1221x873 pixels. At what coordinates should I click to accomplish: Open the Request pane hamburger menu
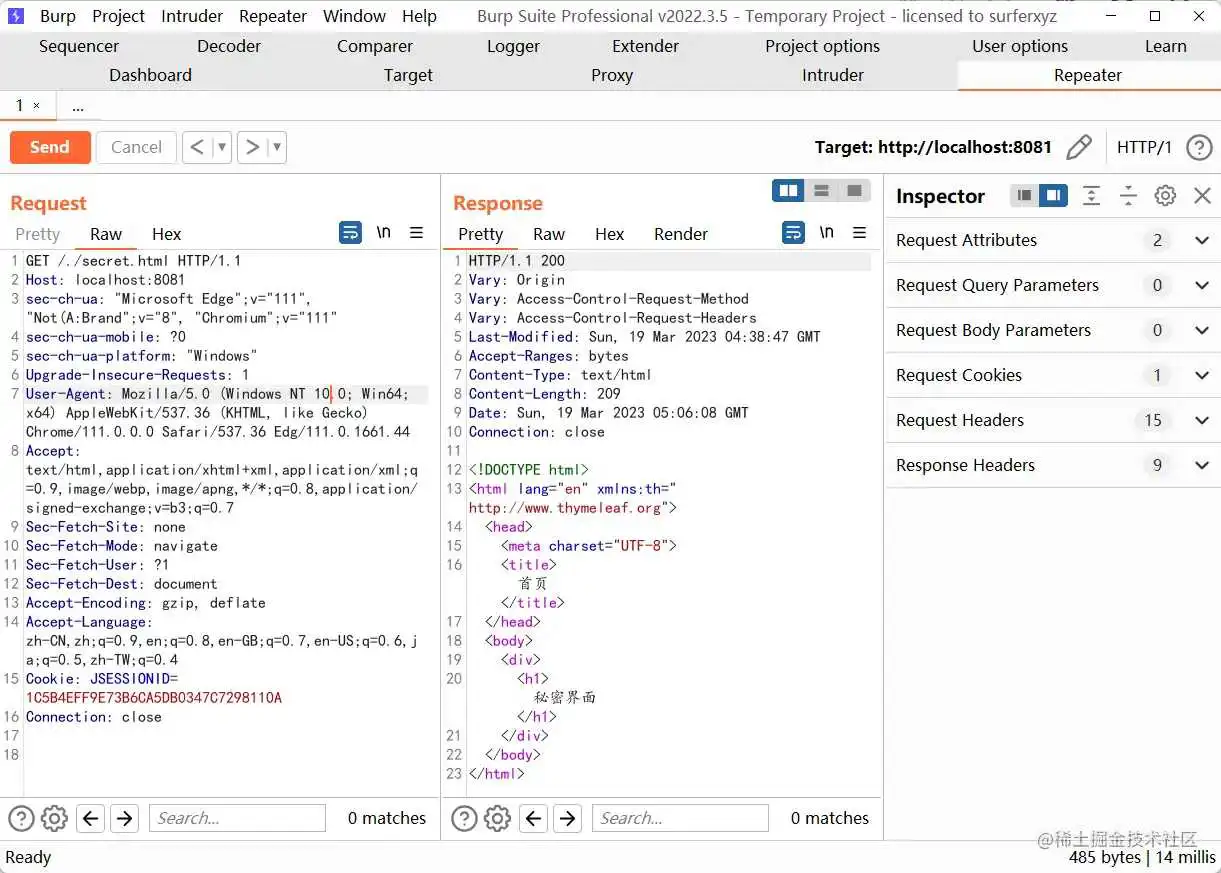[417, 233]
